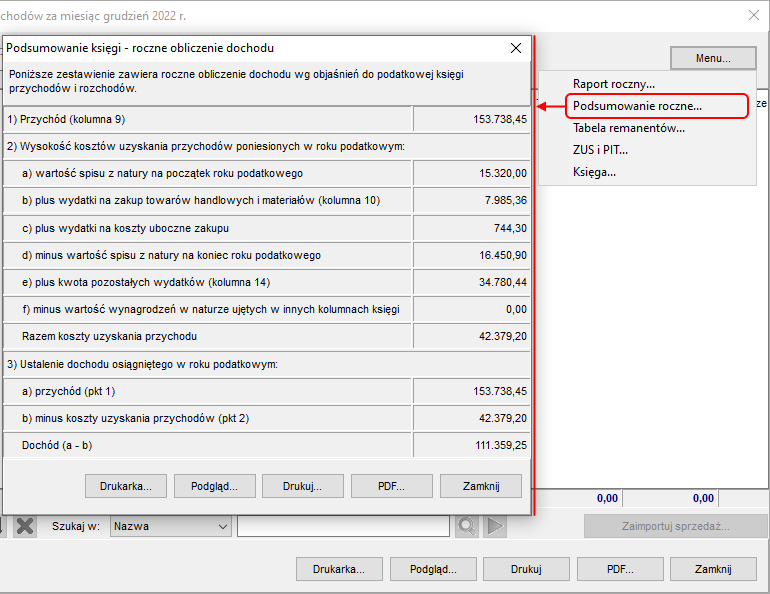Select the value 744,30
Screen dimensions: 770x594
[x=510, y=228]
